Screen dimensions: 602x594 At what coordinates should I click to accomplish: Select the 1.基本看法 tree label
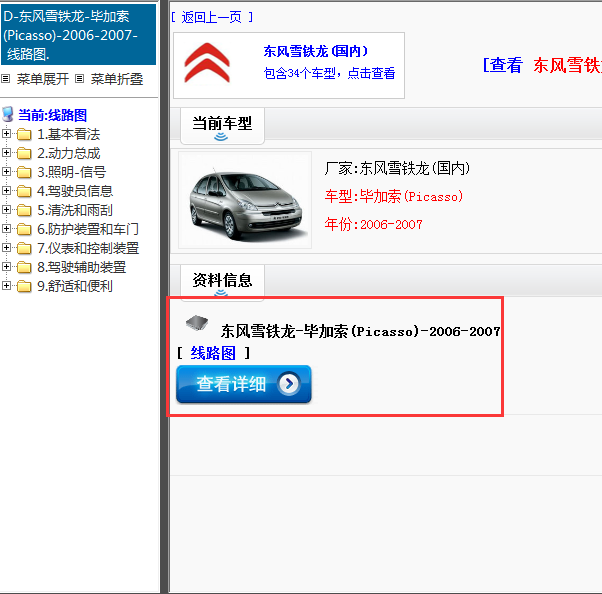(68, 134)
